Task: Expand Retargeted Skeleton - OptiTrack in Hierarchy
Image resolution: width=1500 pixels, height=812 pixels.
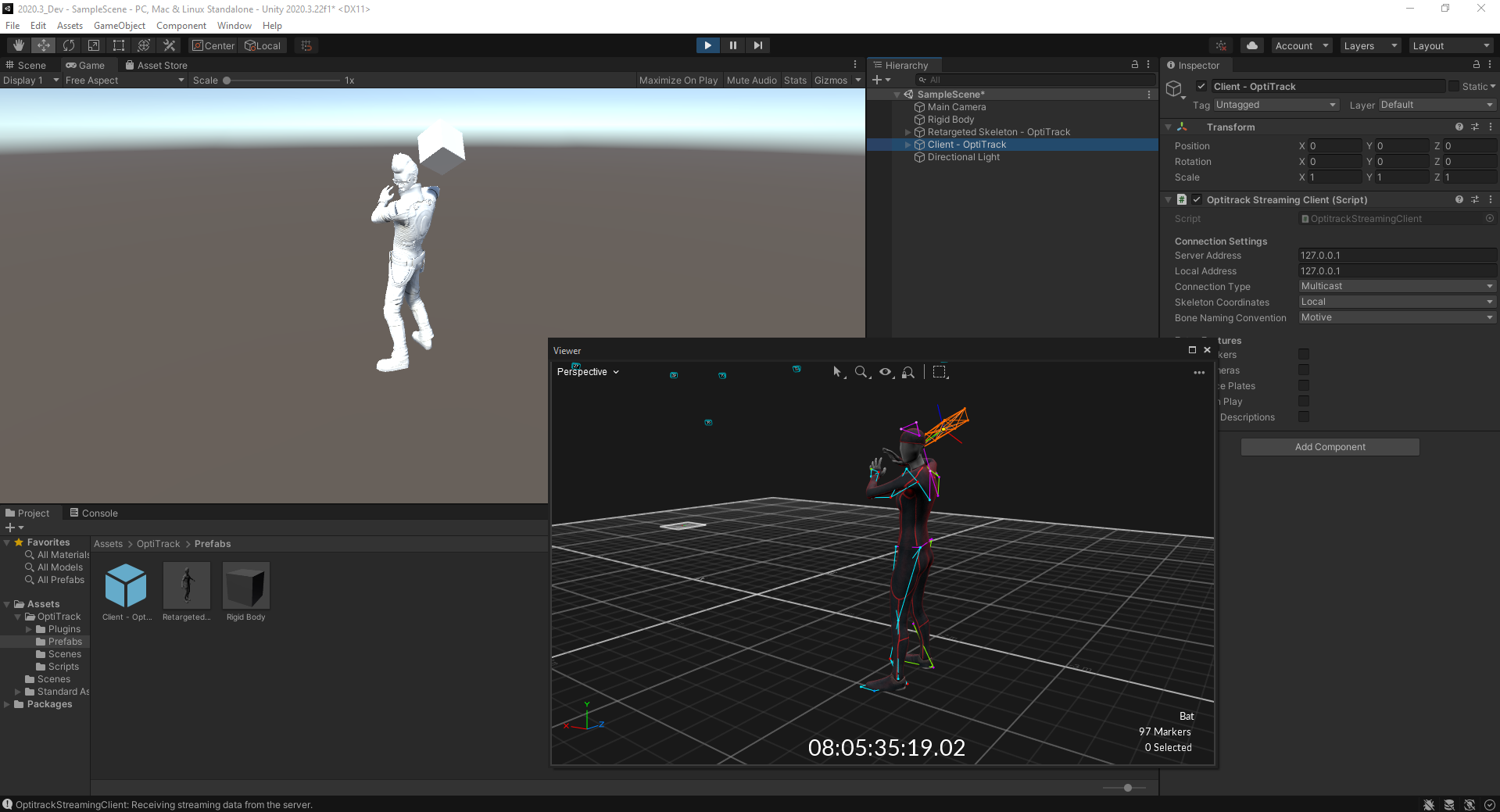Action: (x=908, y=132)
